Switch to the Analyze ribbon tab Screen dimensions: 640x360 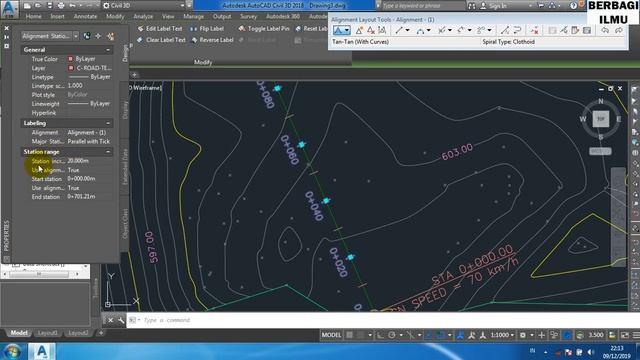[x=143, y=16]
